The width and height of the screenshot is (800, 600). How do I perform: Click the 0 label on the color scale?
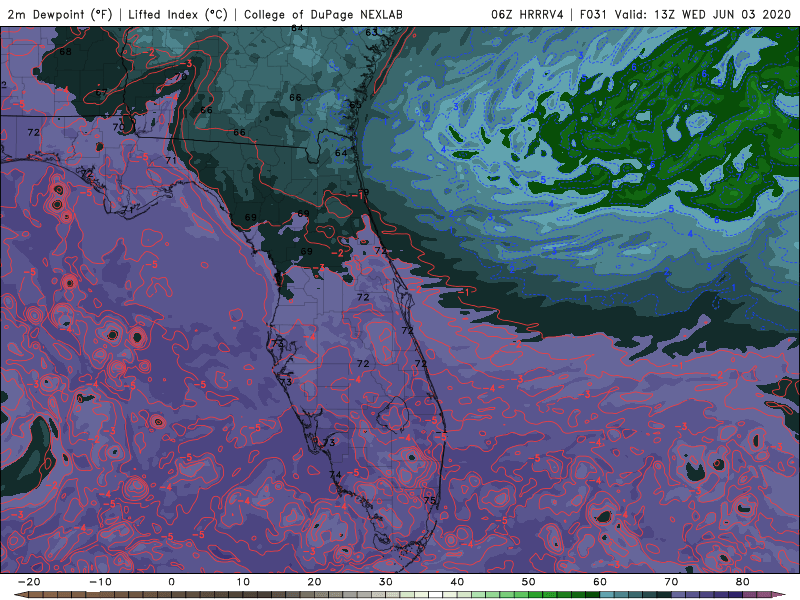click(x=171, y=582)
